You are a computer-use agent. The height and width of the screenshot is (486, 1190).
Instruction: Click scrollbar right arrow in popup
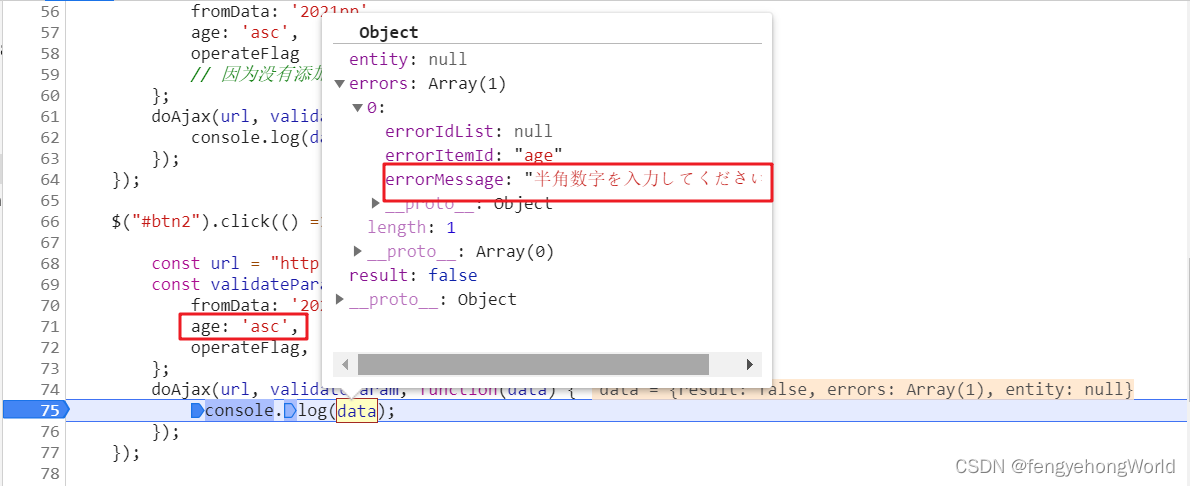coord(750,364)
